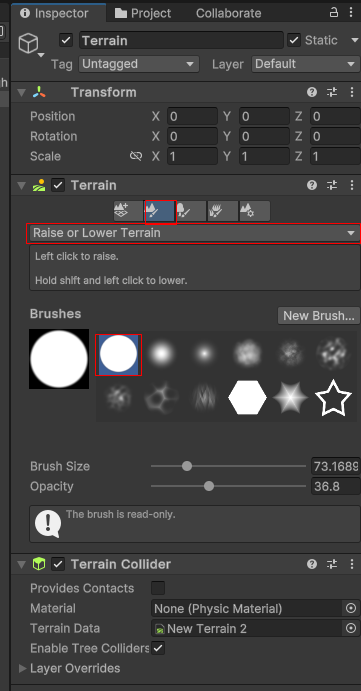361x691 pixels.
Task: Open Terrain Data object picker circle
Action: click(351, 628)
